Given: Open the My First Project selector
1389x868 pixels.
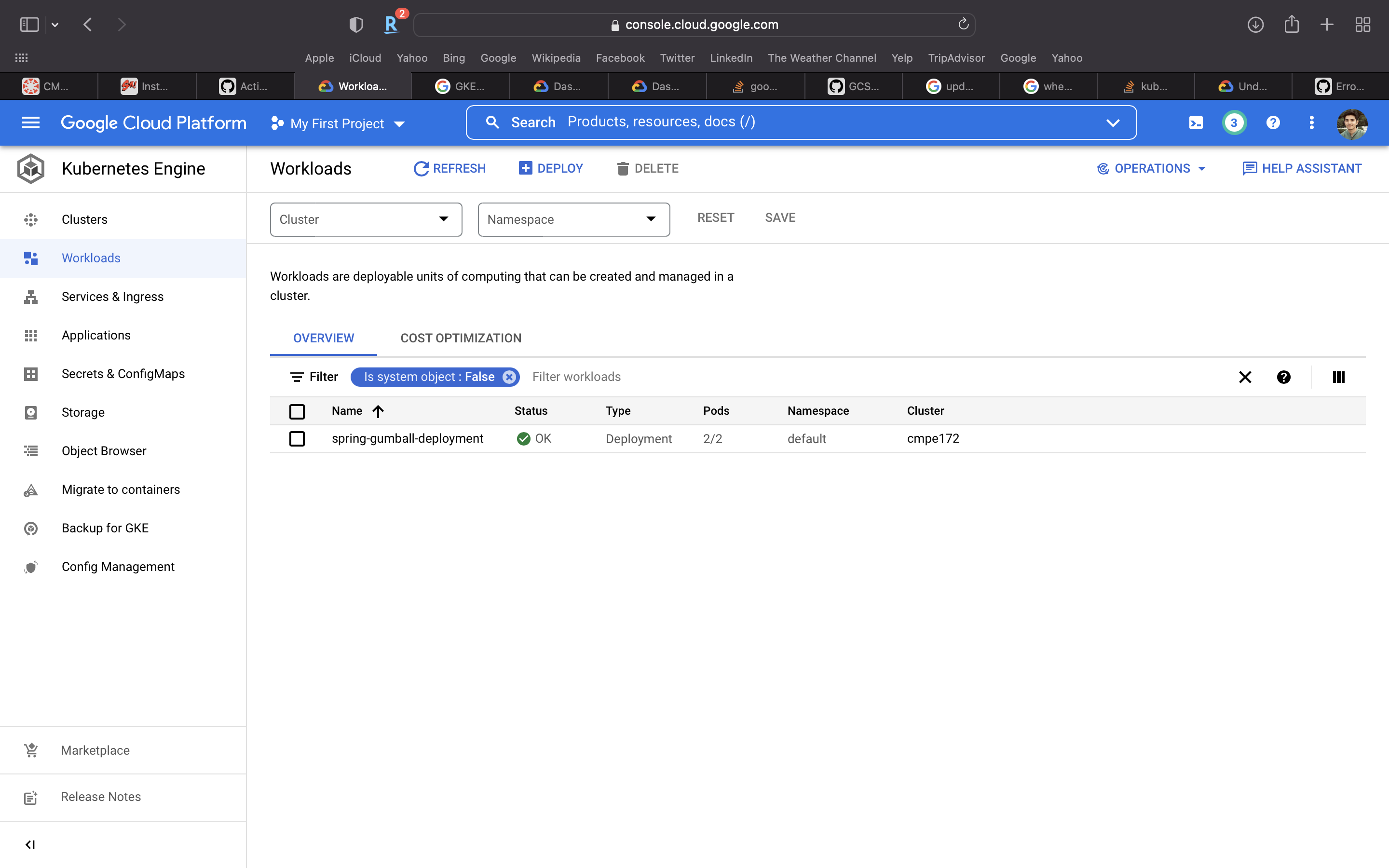Looking at the screenshot, I should (x=338, y=123).
